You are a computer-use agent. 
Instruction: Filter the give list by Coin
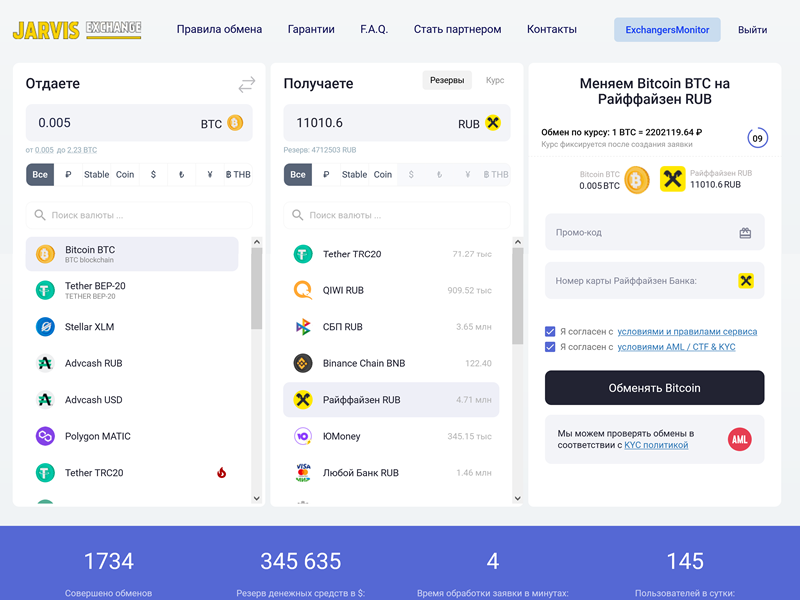(x=125, y=174)
